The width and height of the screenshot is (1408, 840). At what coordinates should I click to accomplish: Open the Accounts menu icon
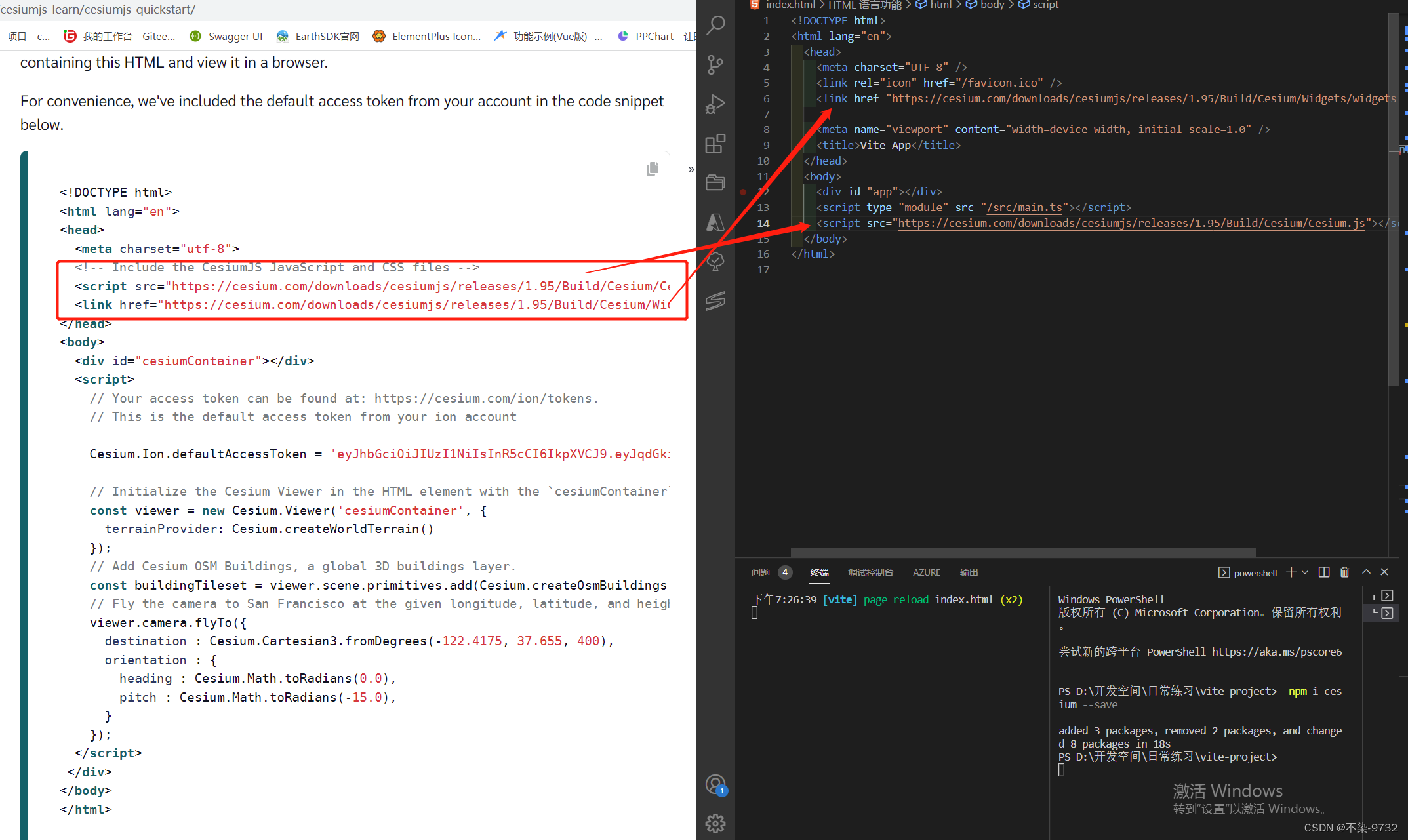point(715,784)
